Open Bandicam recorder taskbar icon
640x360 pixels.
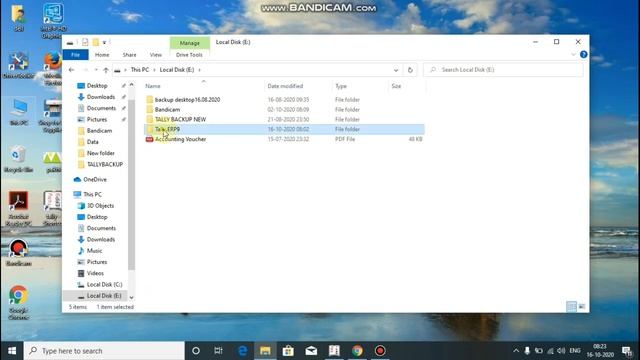[x=380, y=351]
